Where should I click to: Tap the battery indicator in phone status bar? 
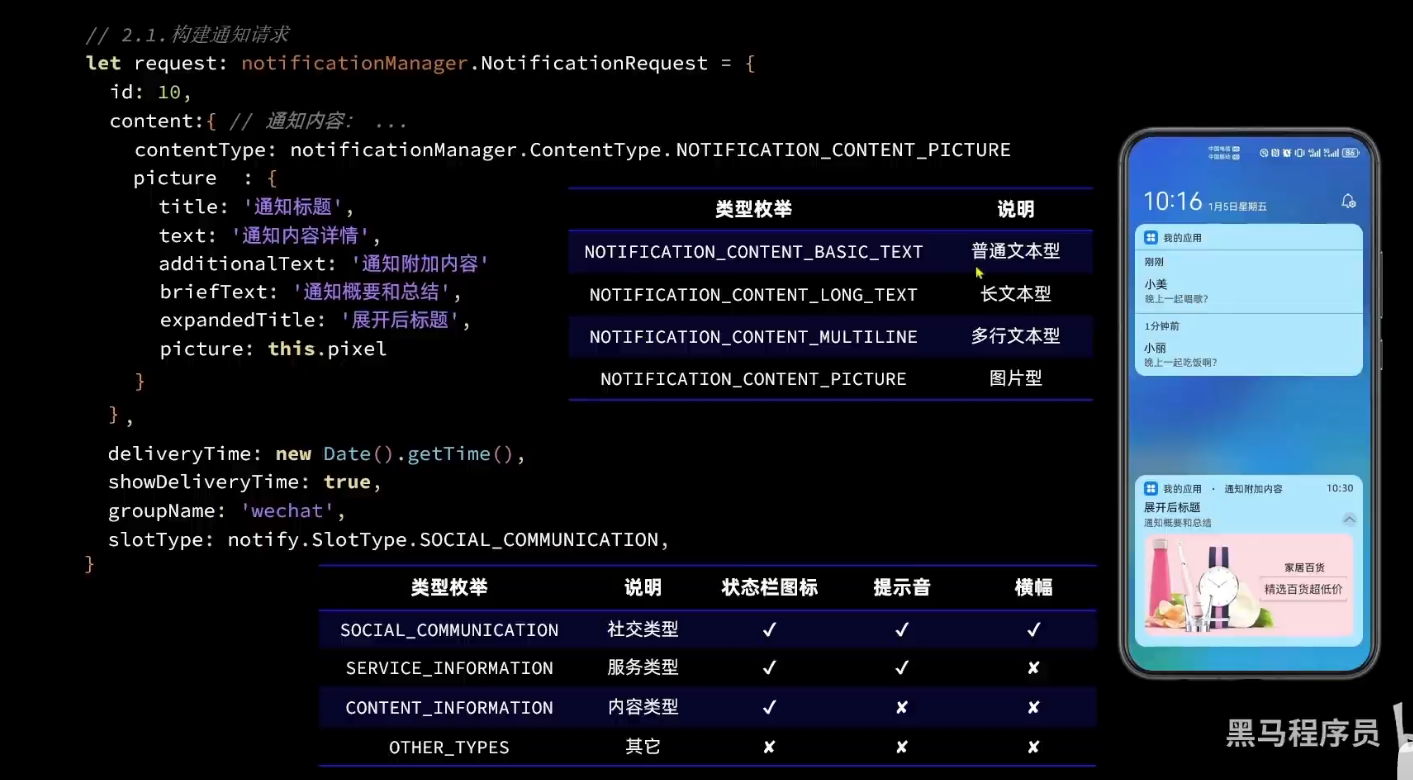[x=1350, y=153]
